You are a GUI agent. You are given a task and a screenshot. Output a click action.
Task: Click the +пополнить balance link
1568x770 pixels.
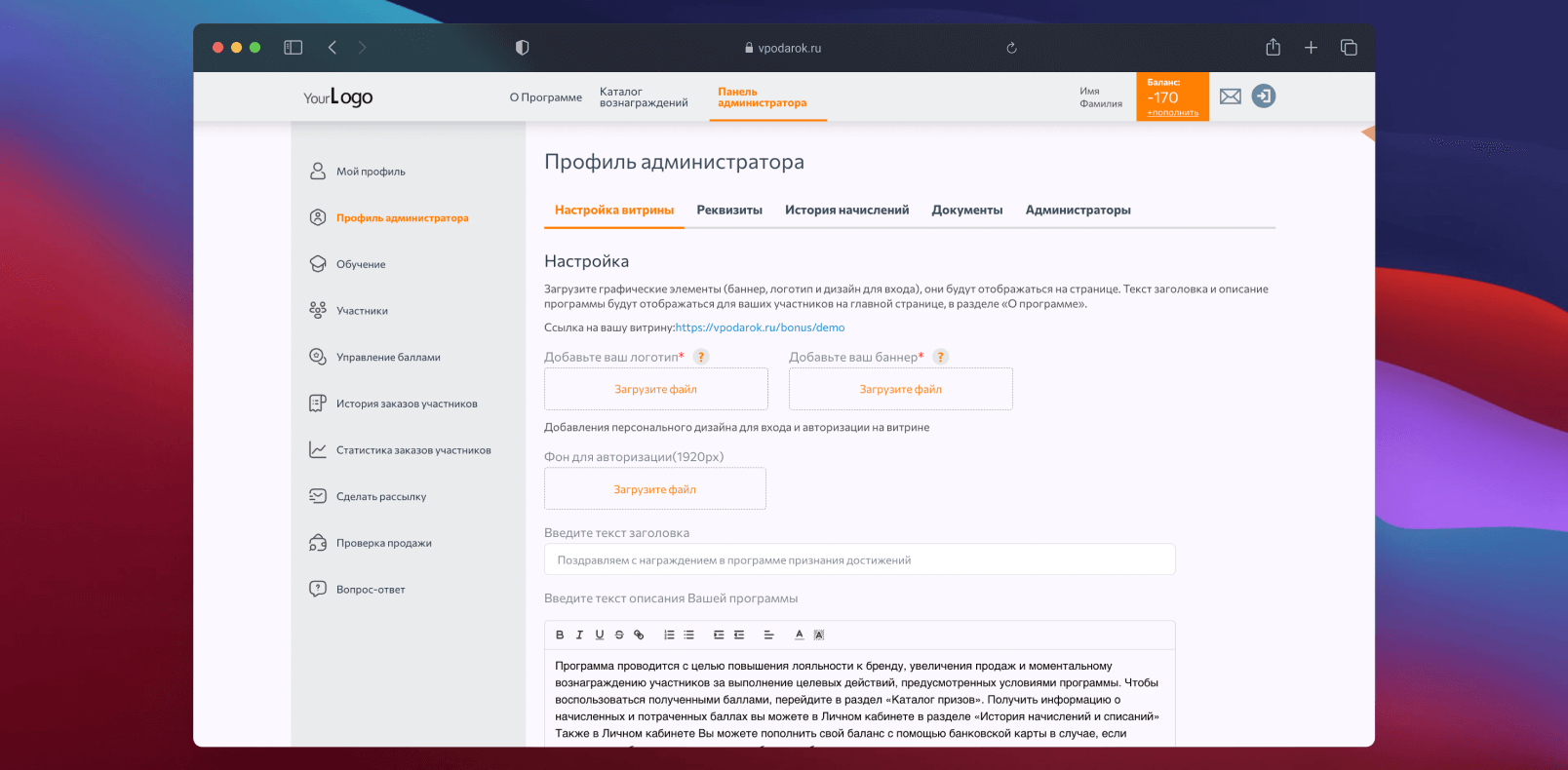[1173, 113]
